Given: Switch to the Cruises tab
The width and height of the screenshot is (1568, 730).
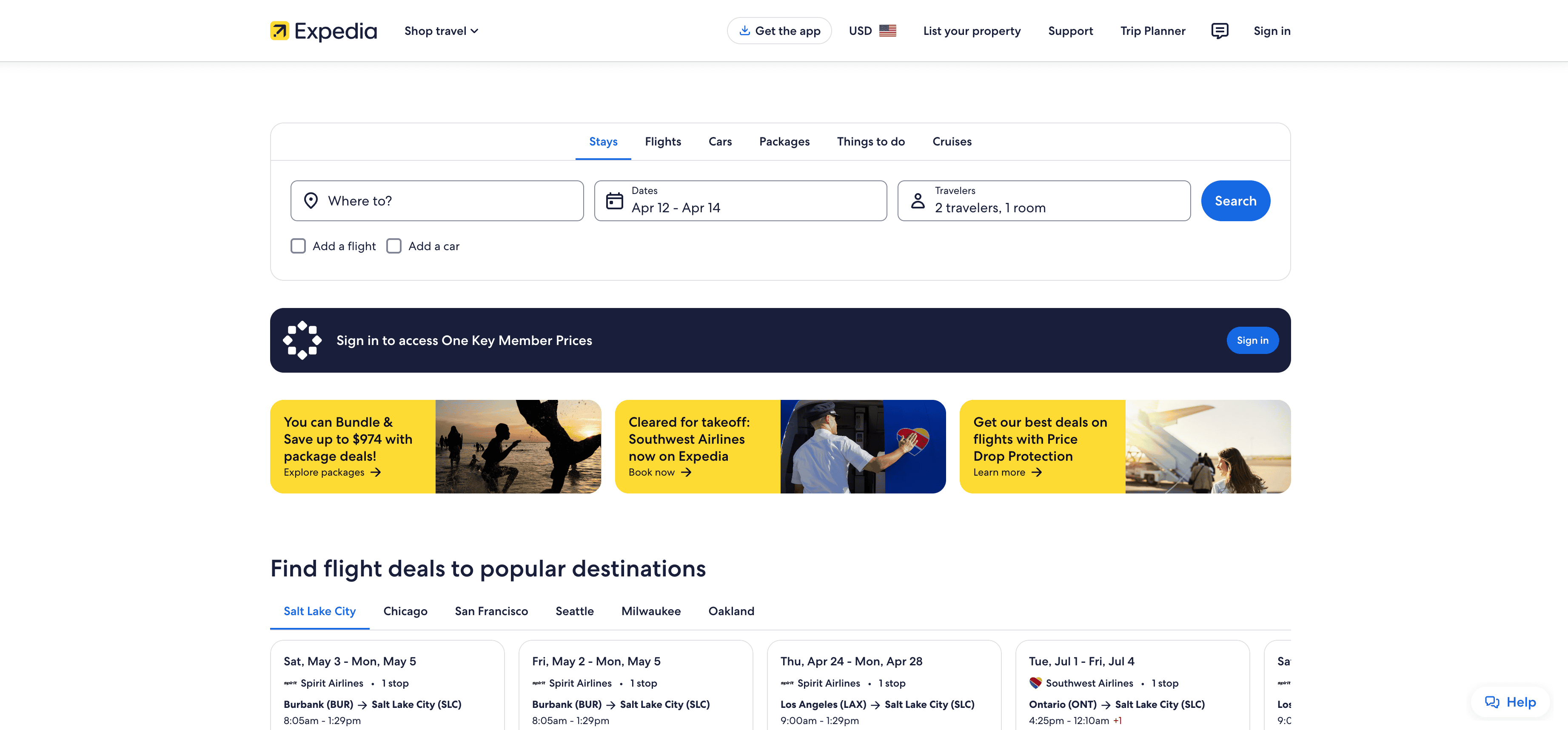Looking at the screenshot, I should tap(952, 141).
